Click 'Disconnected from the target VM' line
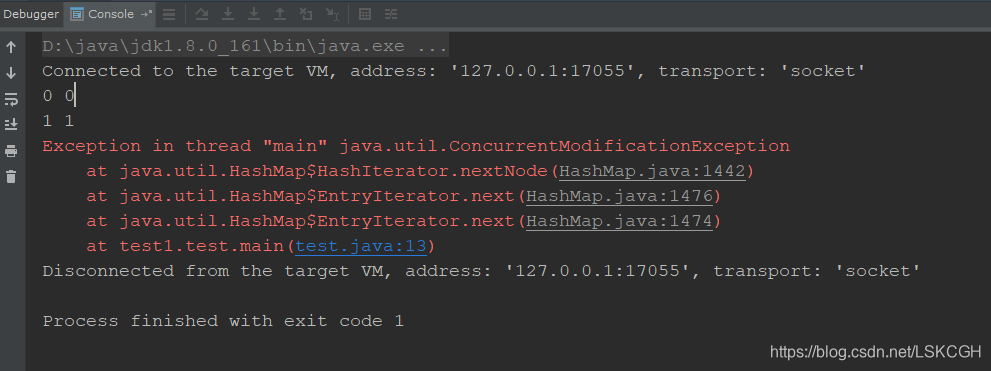The width and height of the screenshot is (991, 371). [481, 271]
